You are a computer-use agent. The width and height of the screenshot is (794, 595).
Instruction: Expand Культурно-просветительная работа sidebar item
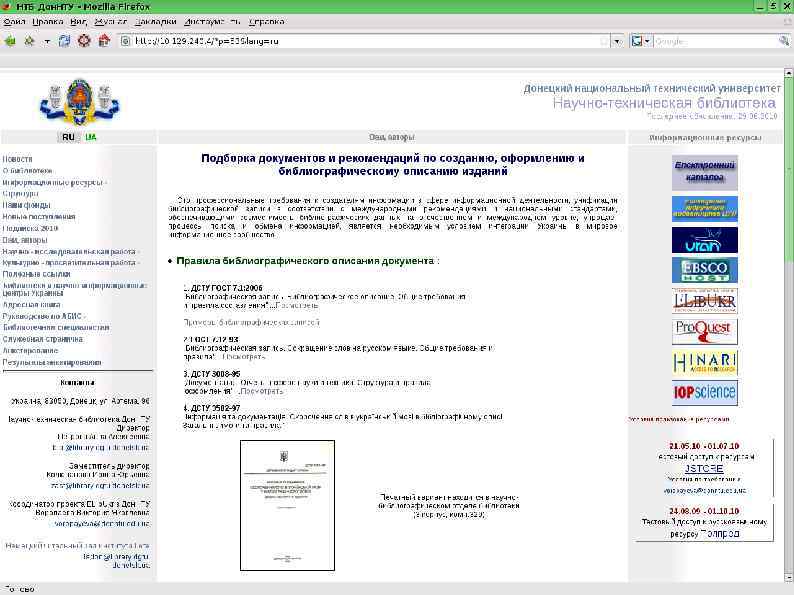point(71,263)
